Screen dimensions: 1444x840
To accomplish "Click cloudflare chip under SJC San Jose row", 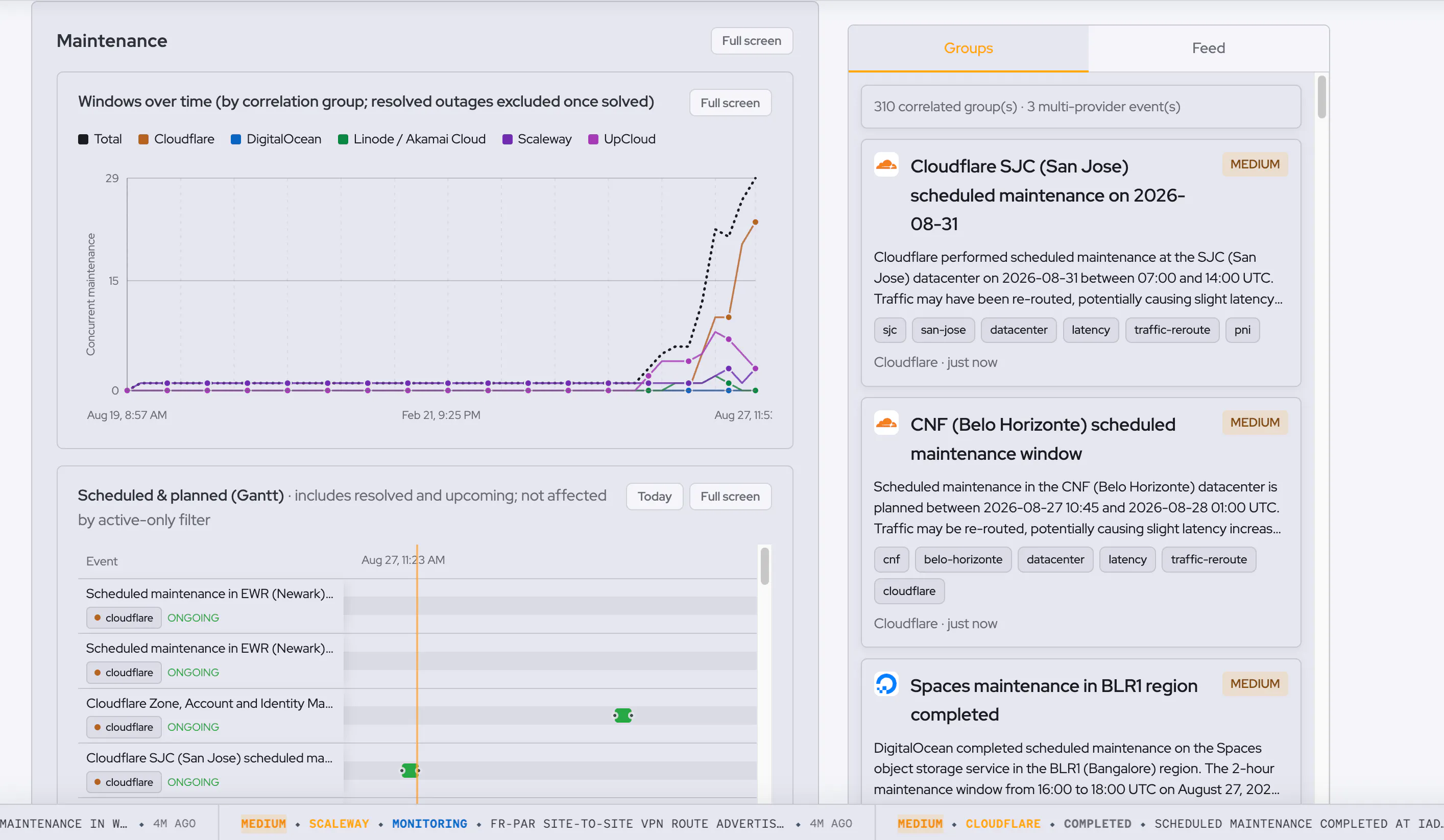I will click(x=124, y=782).
